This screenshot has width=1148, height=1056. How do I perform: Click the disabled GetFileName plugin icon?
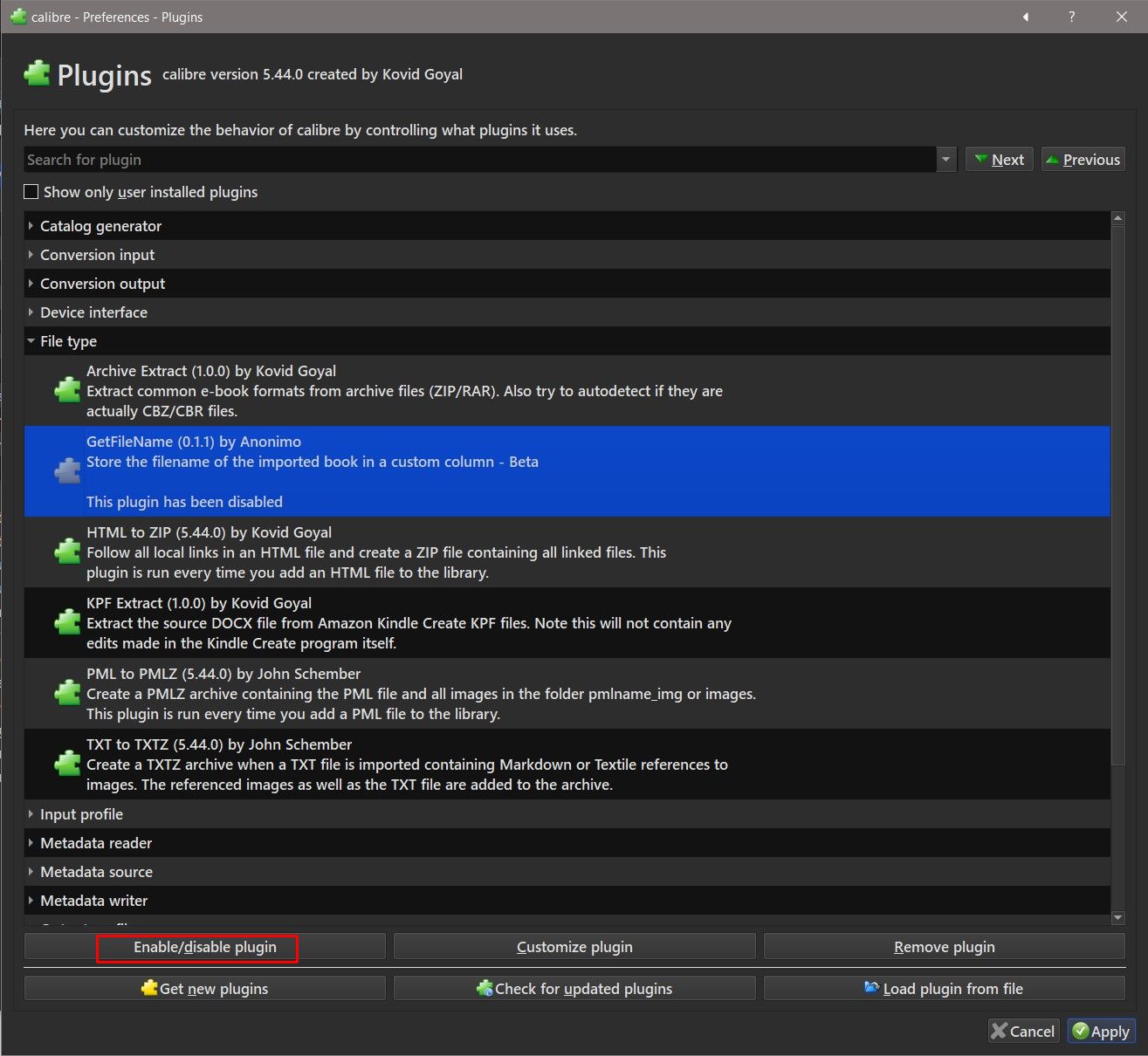point(67,471)
